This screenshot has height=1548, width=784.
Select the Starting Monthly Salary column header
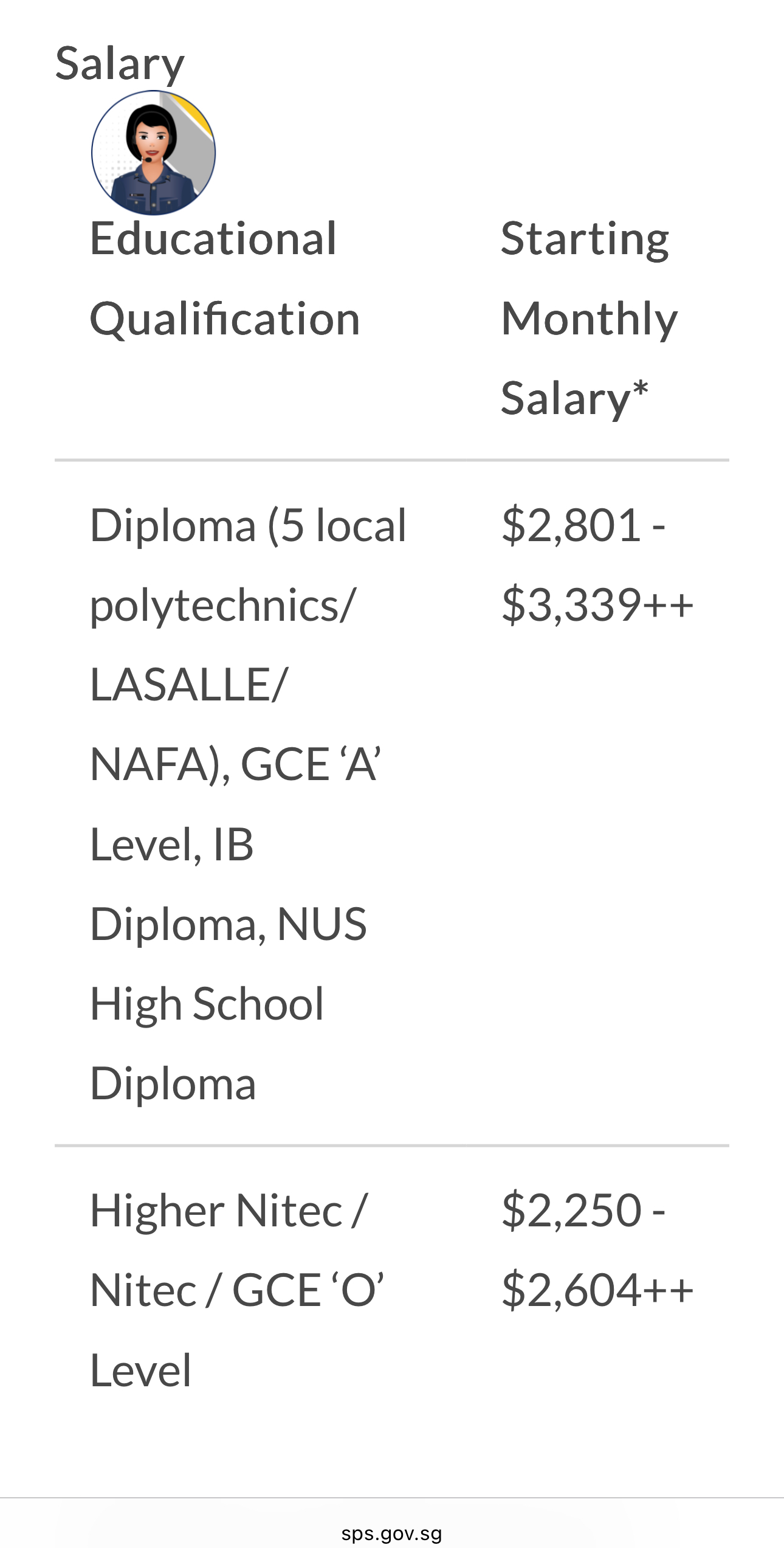tap(589, 318)
